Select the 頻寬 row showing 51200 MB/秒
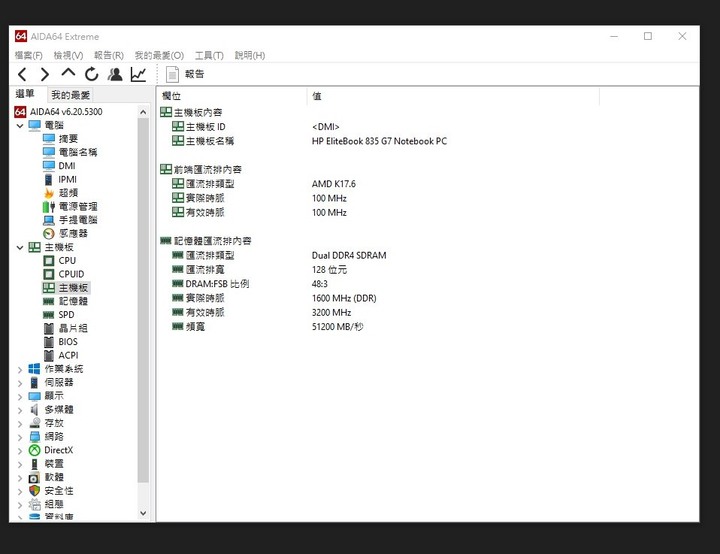Image resolution: width=720 pixels, height=554 pixels. (267, 327)
